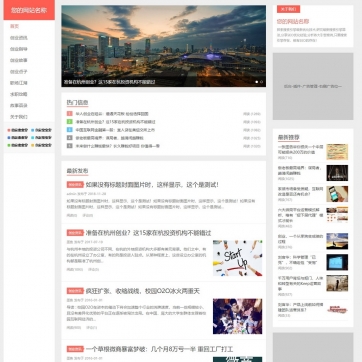Open the yellow chart thumbnail in 最新推荐
The image size is (362, 362).
[337, 152]
